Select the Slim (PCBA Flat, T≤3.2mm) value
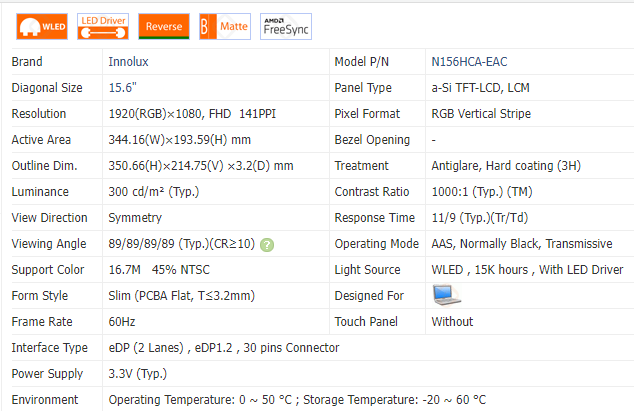Screen dimensions: 634x411 click(x=182, y=296)
